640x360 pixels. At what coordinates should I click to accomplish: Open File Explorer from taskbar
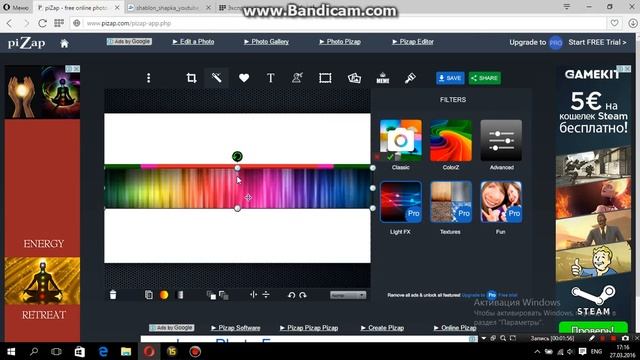tap(126, 351)
